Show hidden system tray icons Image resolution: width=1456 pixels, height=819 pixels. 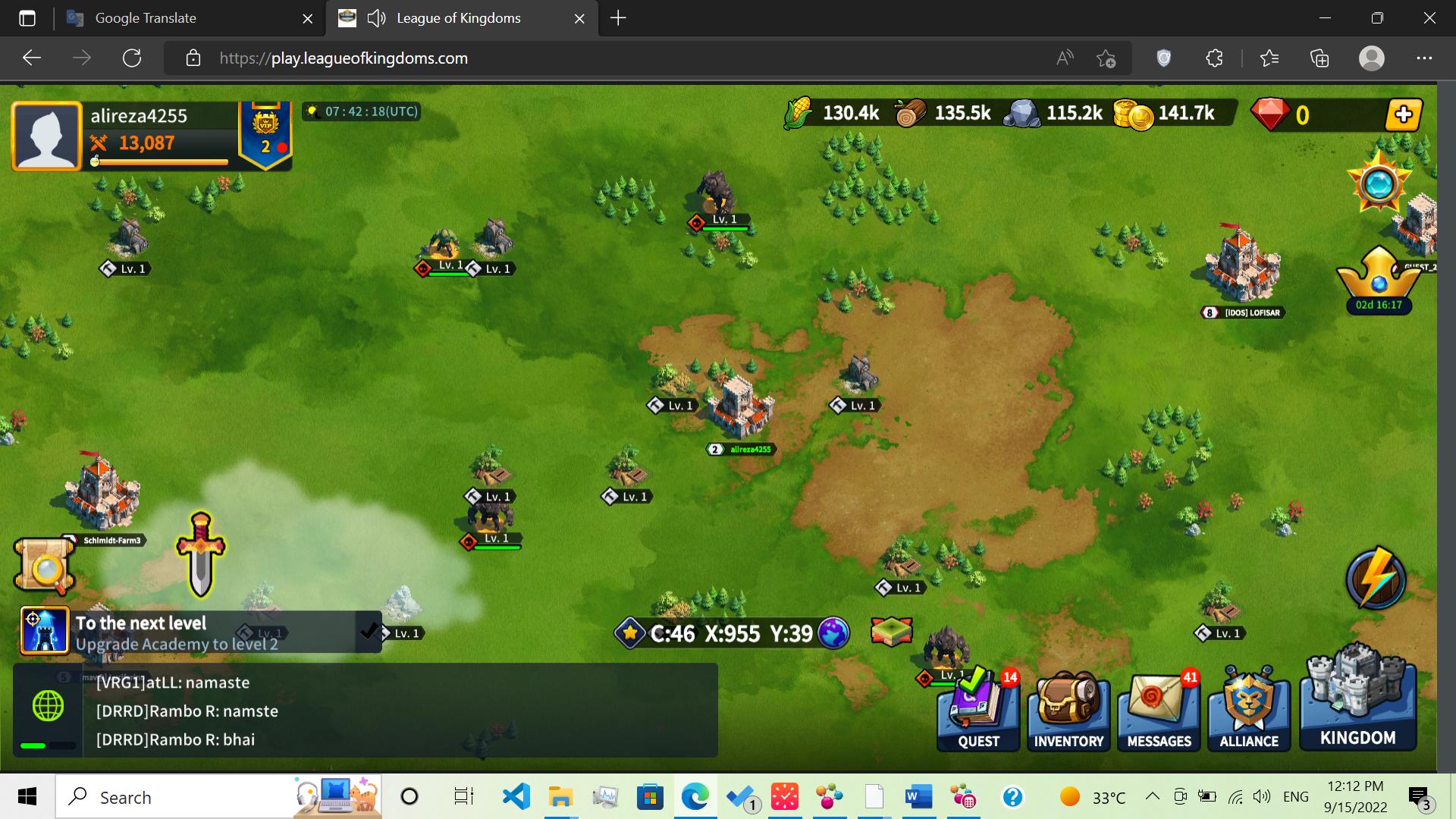click(1152, 796)
